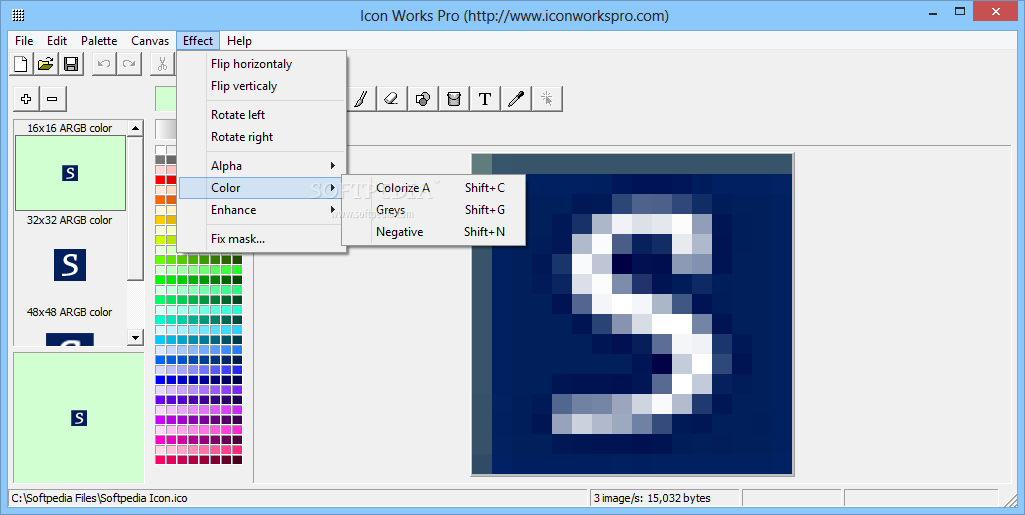
Task: Close the open Effect menu
Action: click(x=198, y=41)
